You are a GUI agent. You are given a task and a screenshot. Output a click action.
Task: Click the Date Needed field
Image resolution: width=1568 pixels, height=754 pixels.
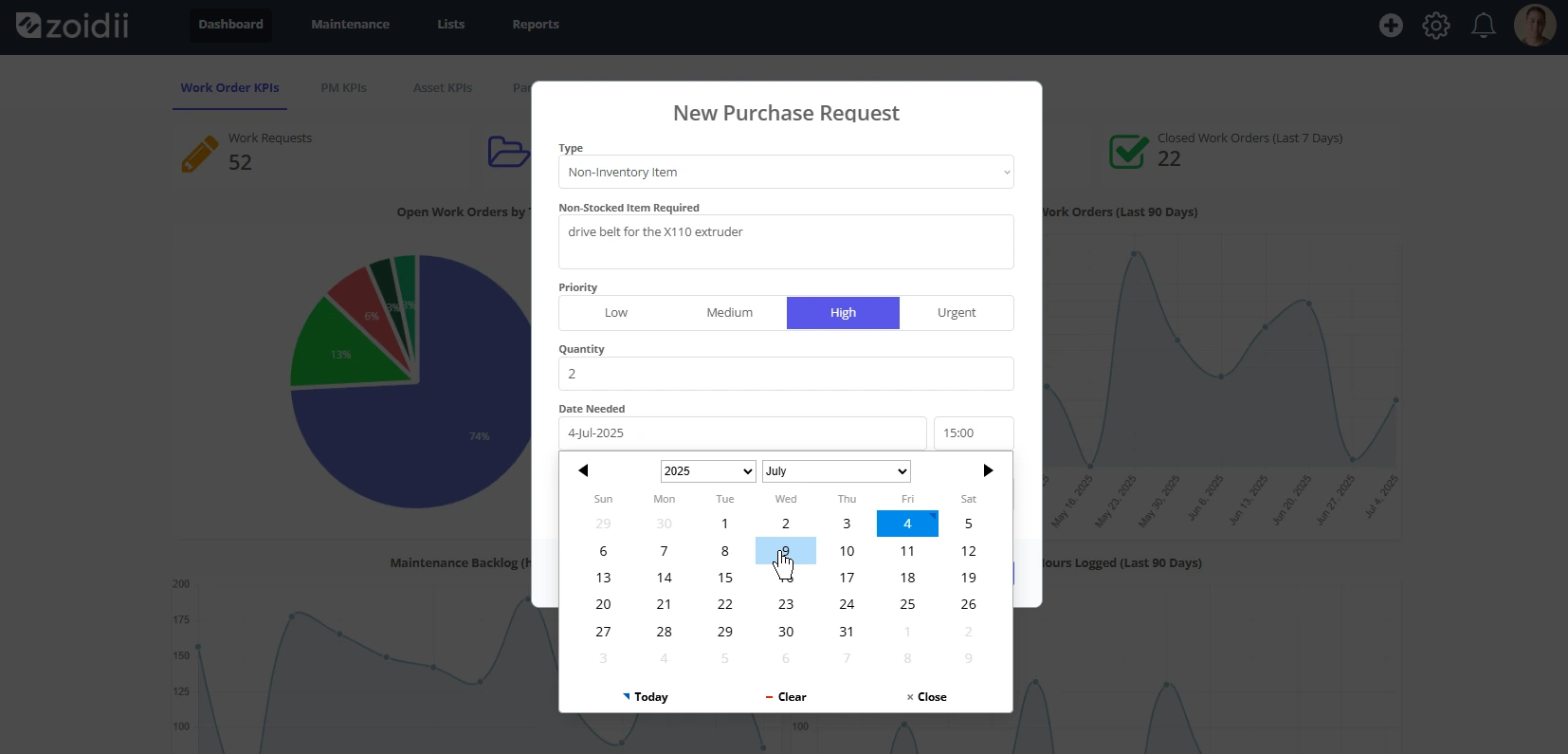tap(742, 433)
